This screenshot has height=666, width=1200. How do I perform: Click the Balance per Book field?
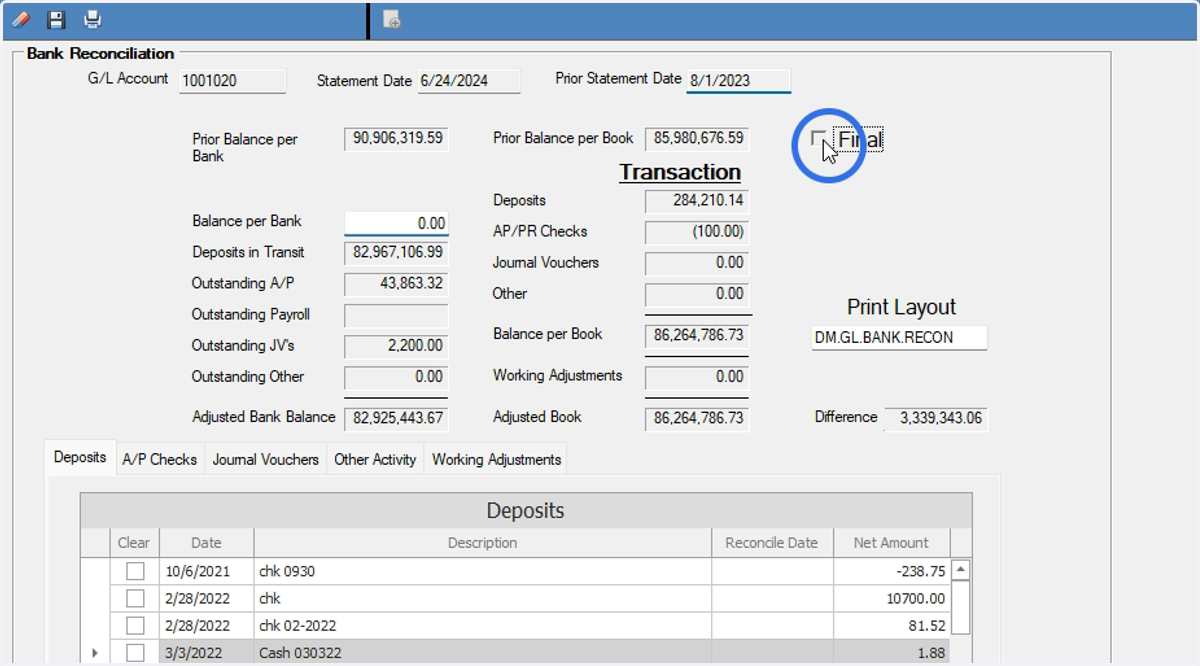[697, 335]
